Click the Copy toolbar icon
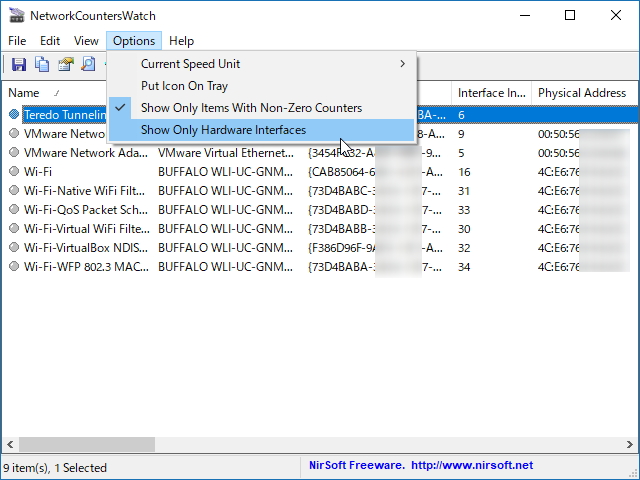The height and width of the screenshot is (480, 640). pyautogui.click(x=42, y=64)
